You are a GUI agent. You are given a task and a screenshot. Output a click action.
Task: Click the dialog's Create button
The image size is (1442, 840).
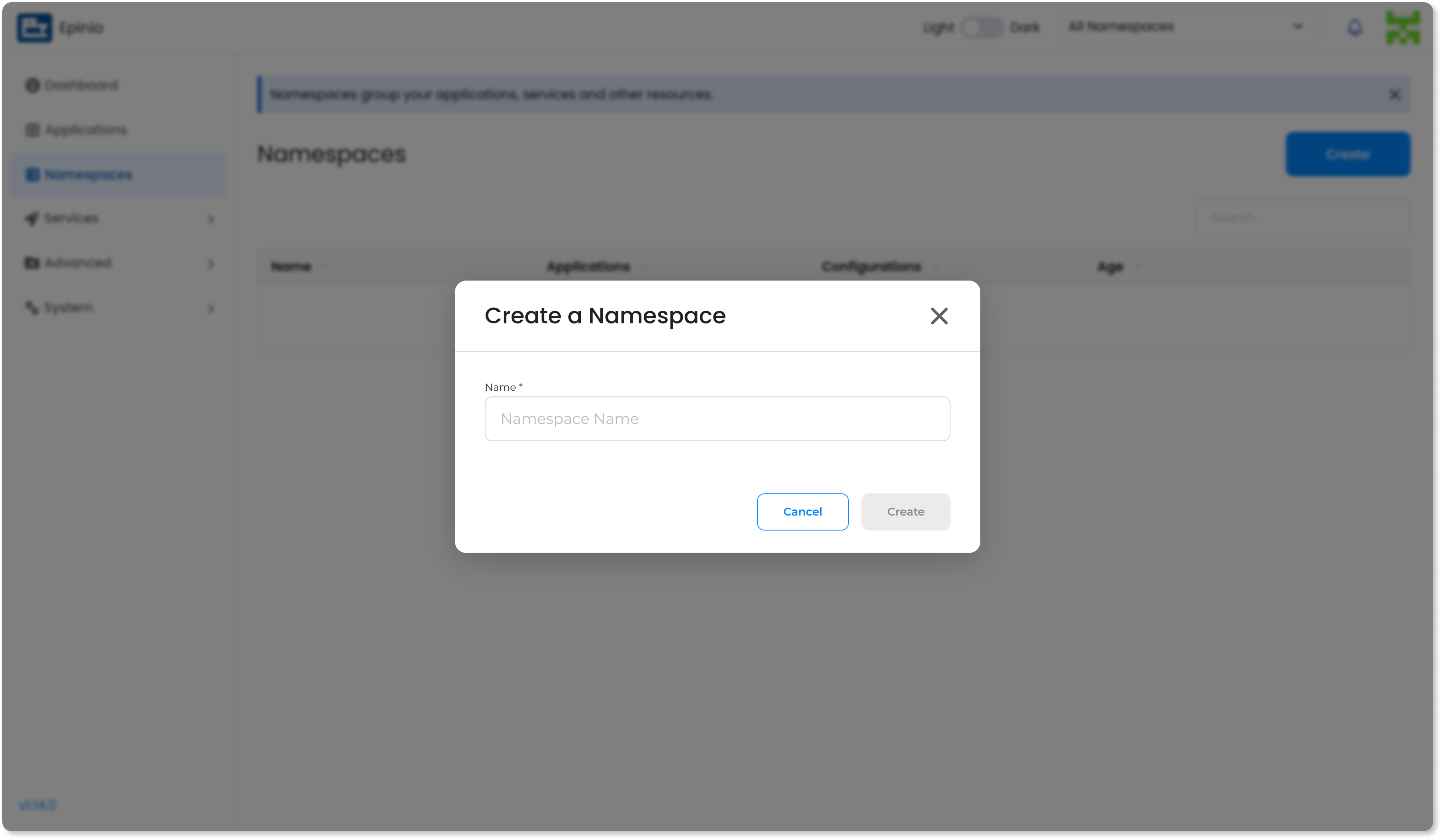pos(905,511)
